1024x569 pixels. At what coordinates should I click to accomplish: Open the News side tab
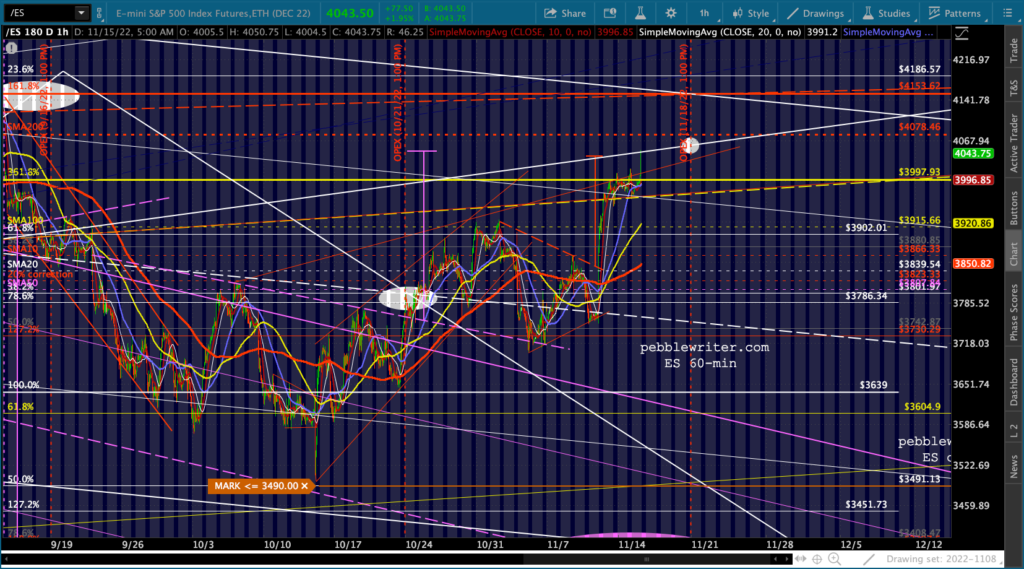pos(1014,466)
